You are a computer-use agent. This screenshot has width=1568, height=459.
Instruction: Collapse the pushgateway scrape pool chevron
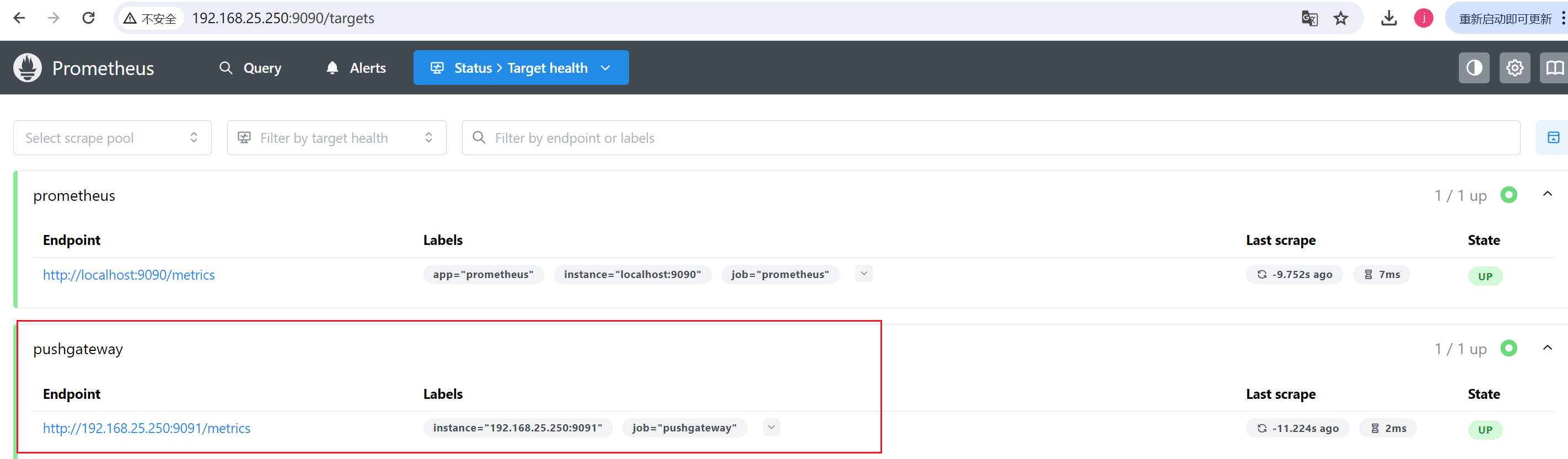pyautogui.click(x=1547, y=348)
